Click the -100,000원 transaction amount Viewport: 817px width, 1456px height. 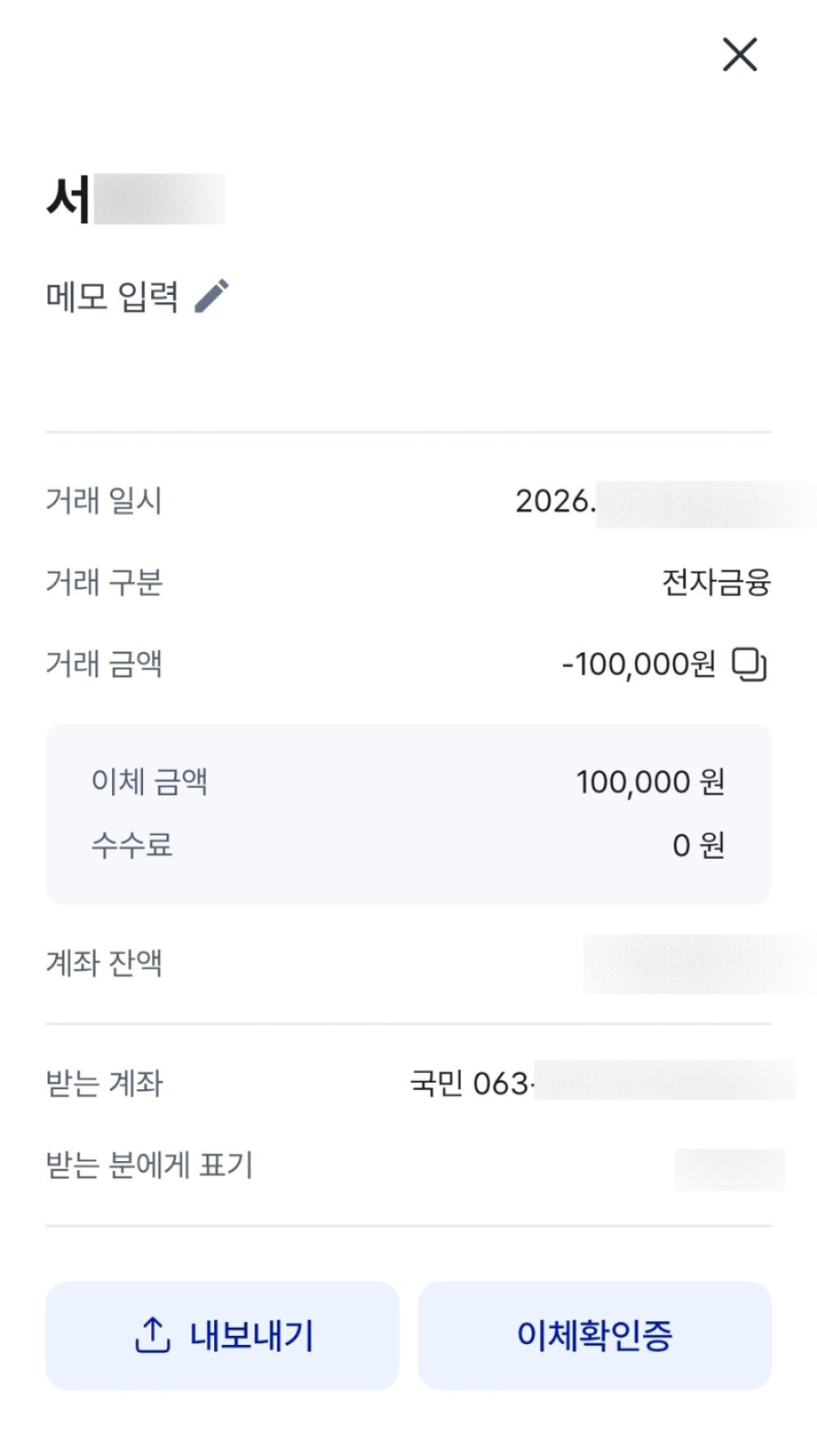pyautogui.click(x=638, y=664)
